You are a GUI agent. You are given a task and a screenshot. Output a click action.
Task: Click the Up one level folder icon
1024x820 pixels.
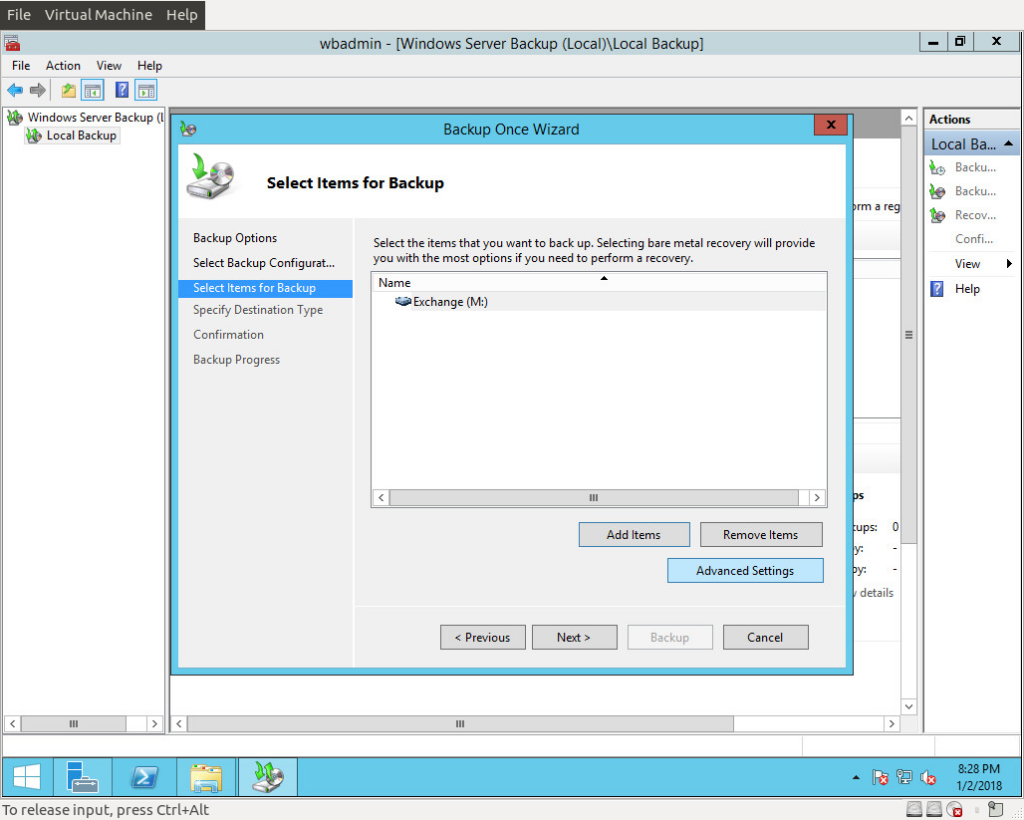tap(69, 90)
